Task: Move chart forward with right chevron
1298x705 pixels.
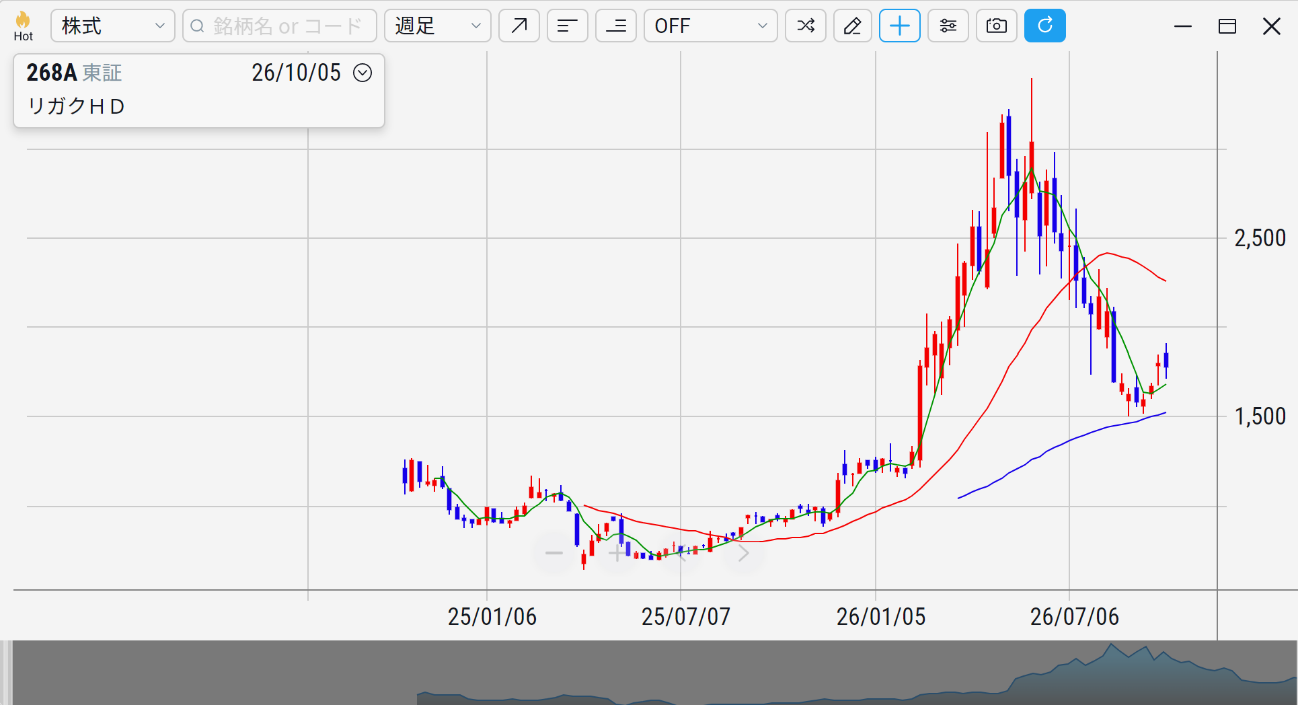Action: coord(743,553)
